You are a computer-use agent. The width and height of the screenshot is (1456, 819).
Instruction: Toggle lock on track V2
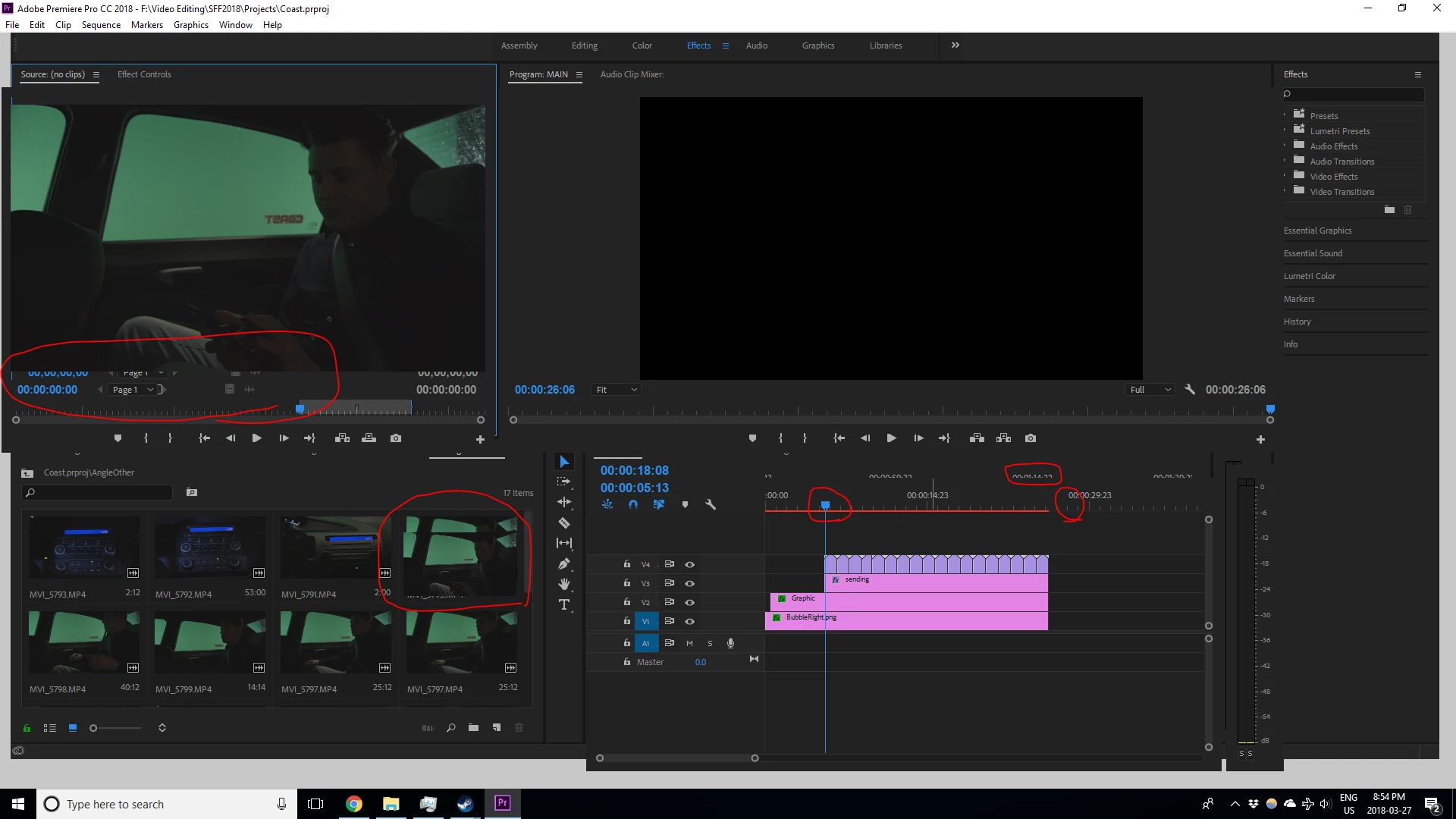pos(627,602)
